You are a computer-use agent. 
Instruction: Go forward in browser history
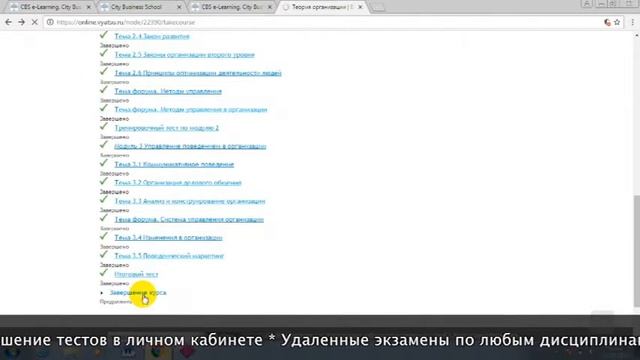(x=21, y=22)
